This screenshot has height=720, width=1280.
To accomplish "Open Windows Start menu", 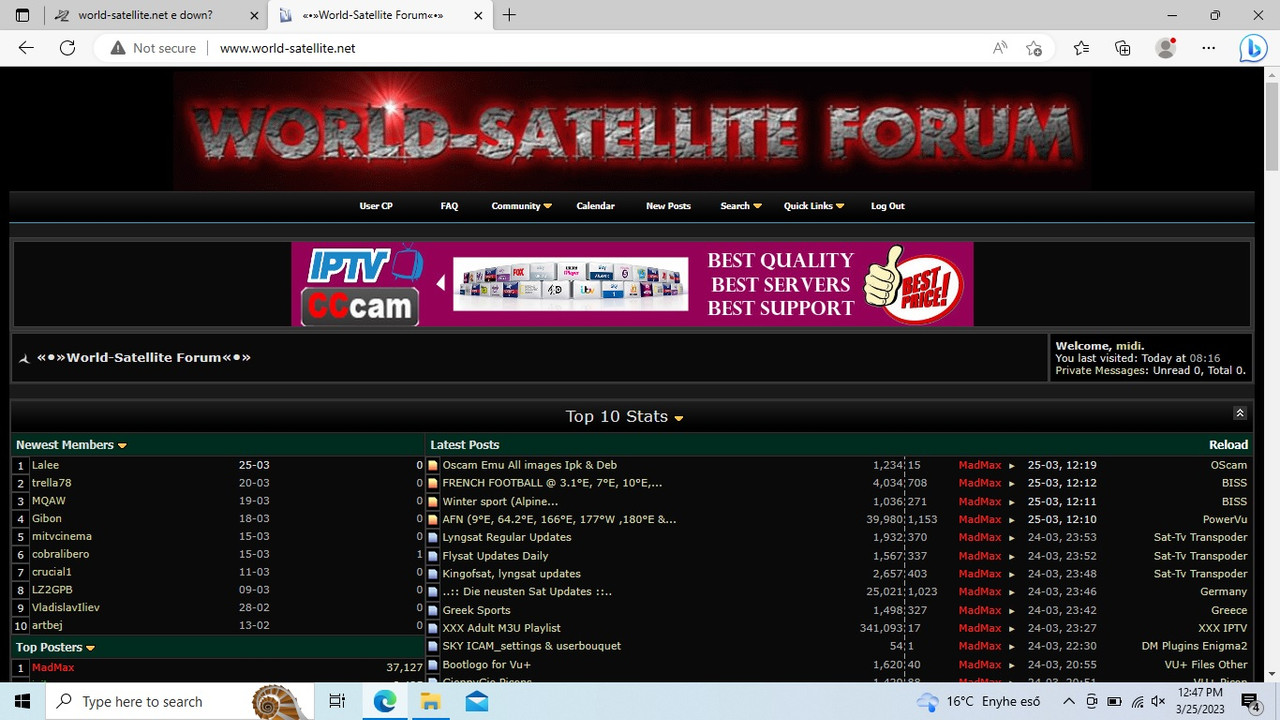I will coord(24,701).
